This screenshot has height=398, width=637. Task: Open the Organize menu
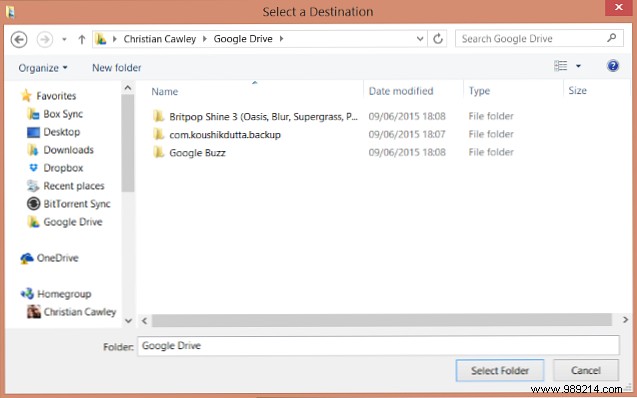click(43, 68)
